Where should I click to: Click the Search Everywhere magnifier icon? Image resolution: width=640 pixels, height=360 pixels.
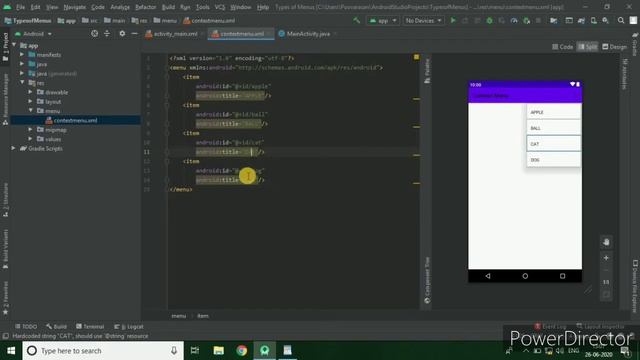point(621,20)
